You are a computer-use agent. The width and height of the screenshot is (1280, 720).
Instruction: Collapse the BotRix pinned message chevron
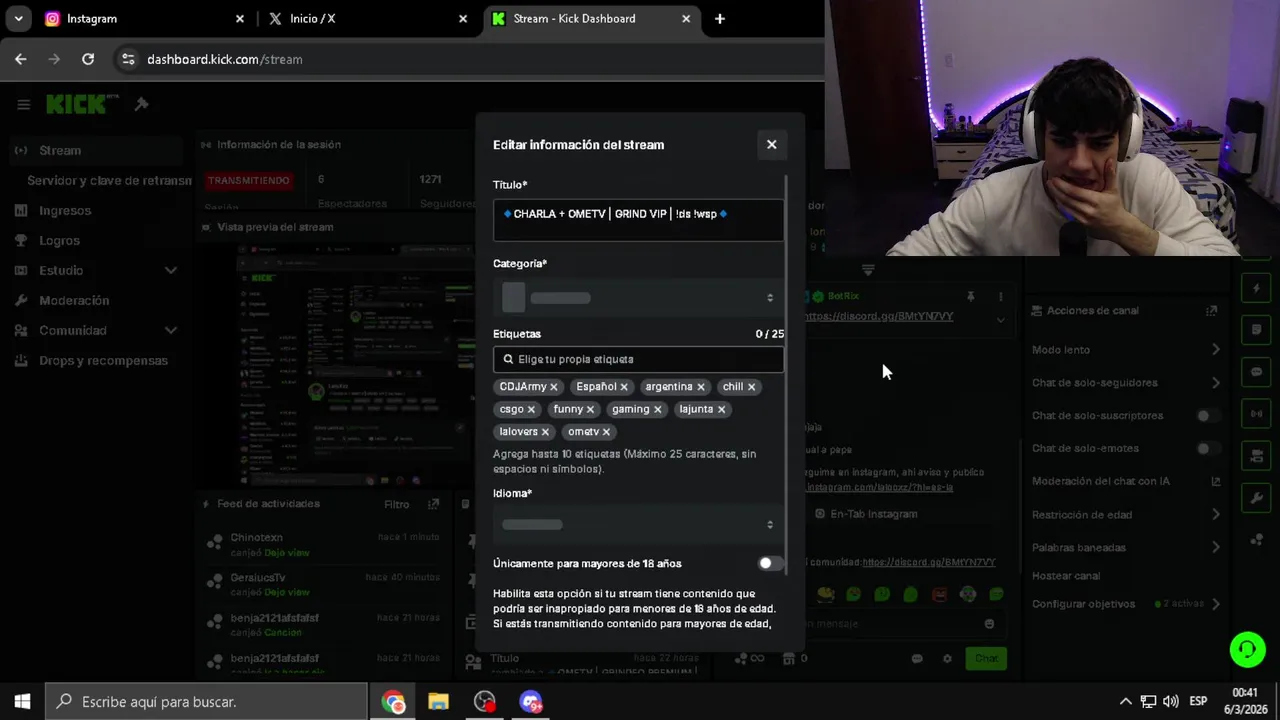pos(1001,320)
